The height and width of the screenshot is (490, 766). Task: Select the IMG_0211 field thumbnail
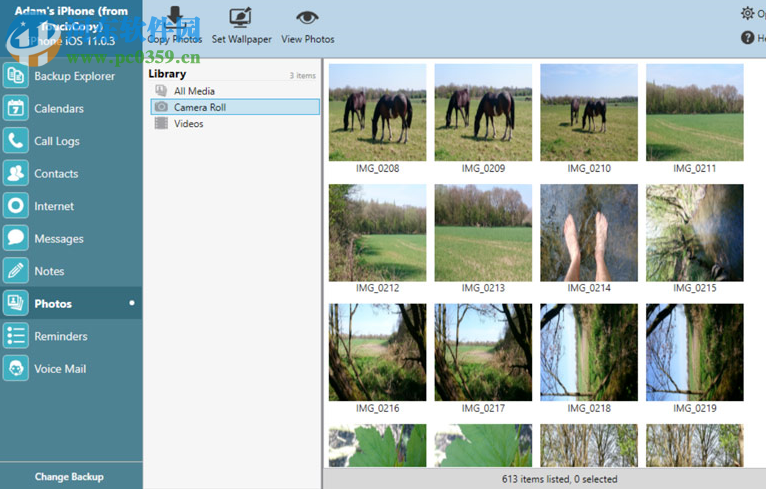(x=695, y=112)
